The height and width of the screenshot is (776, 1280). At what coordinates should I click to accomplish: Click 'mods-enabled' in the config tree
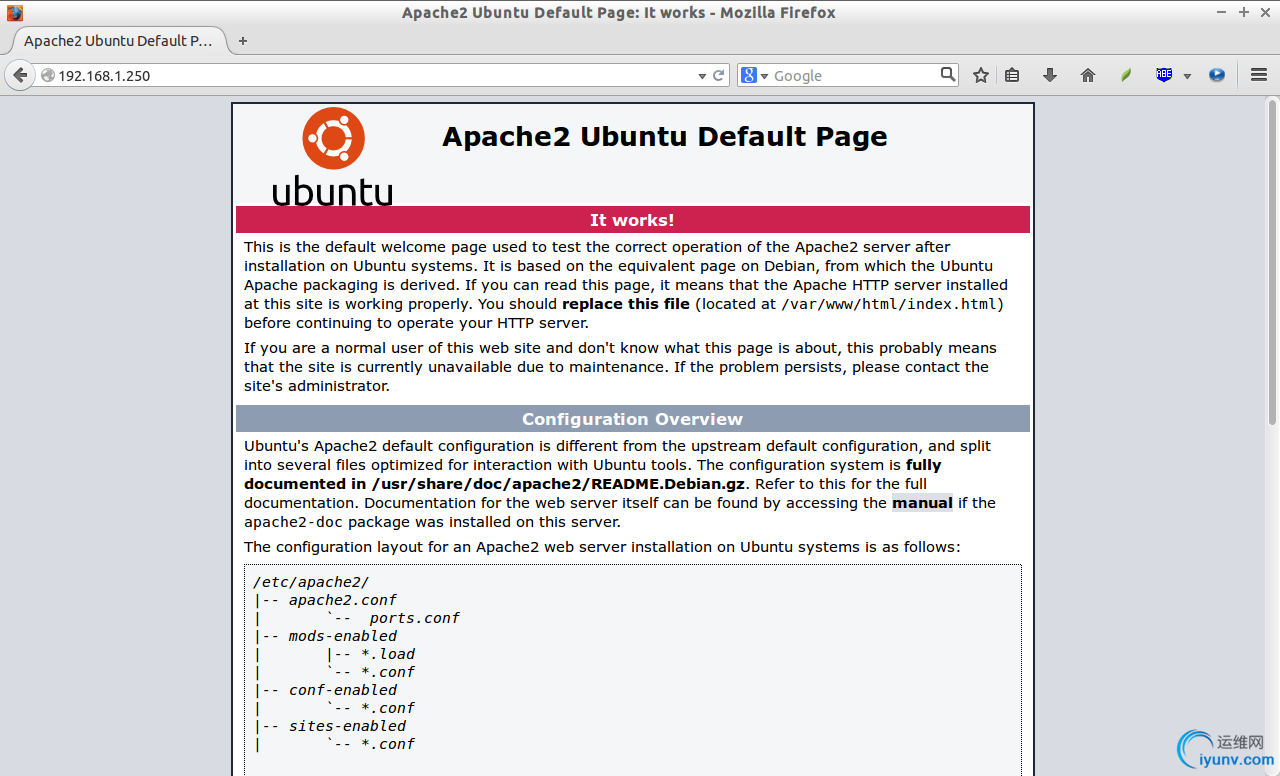pyautogui.click(x=343, y=636)
